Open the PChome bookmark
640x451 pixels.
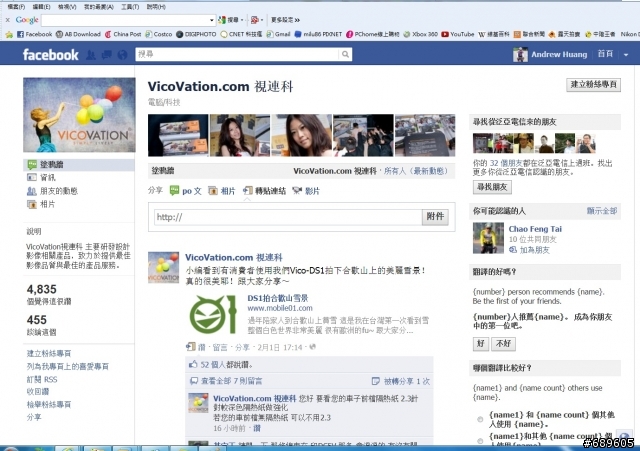click(x=373, y=34)
